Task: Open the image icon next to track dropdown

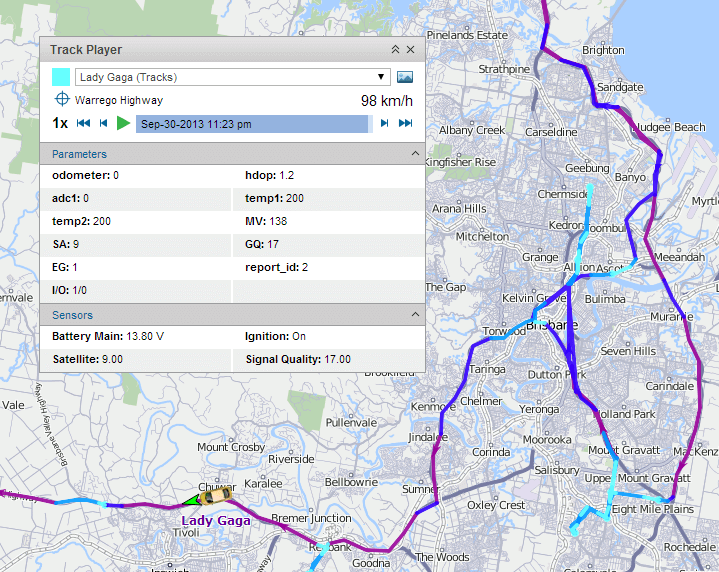Action: [404, 77]
